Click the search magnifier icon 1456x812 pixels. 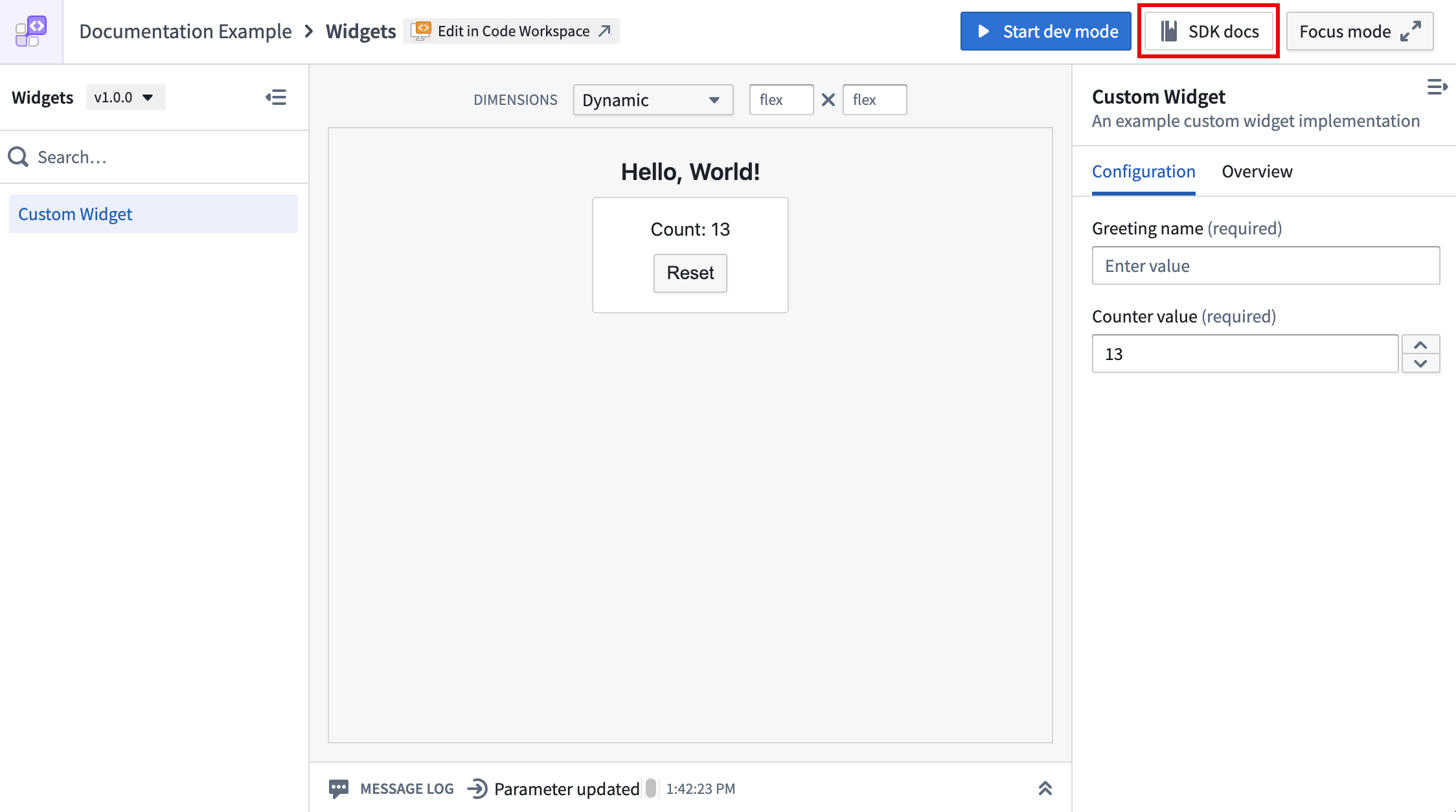tap(18, 157)
